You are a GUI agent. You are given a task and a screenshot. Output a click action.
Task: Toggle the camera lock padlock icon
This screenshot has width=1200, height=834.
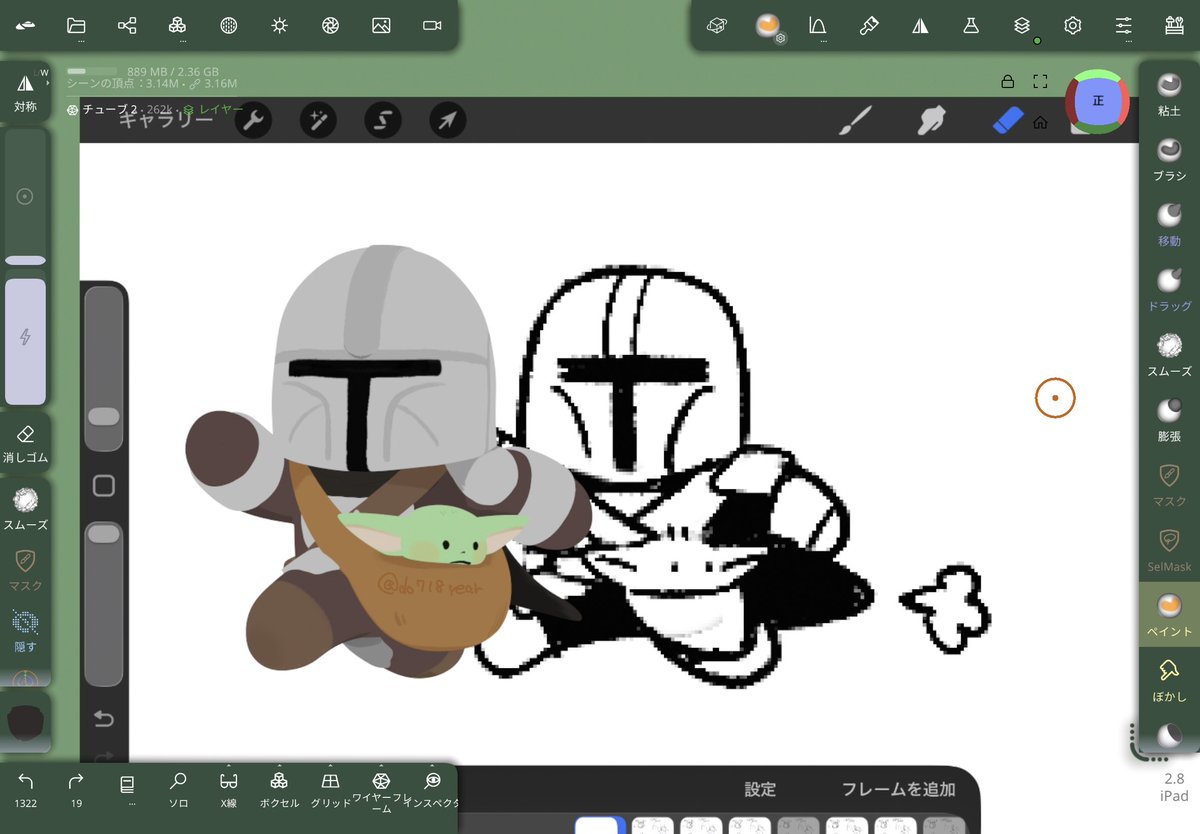click(1007, 81)
